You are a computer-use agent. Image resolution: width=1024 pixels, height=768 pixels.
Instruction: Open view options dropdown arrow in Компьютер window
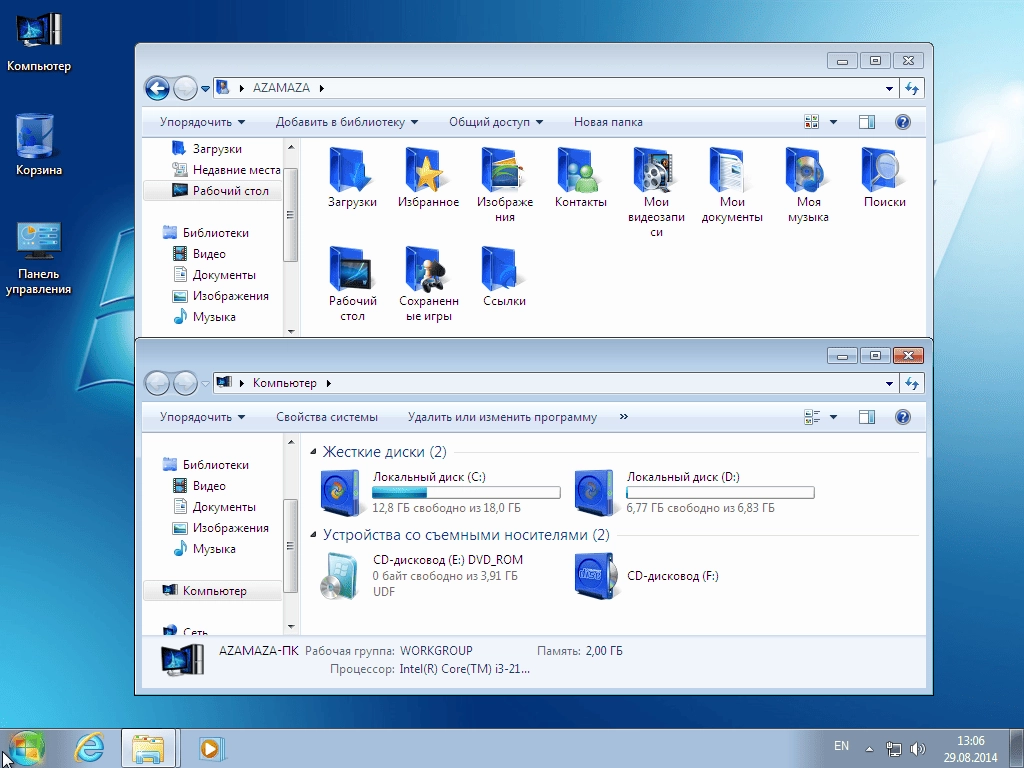point(833,417)
